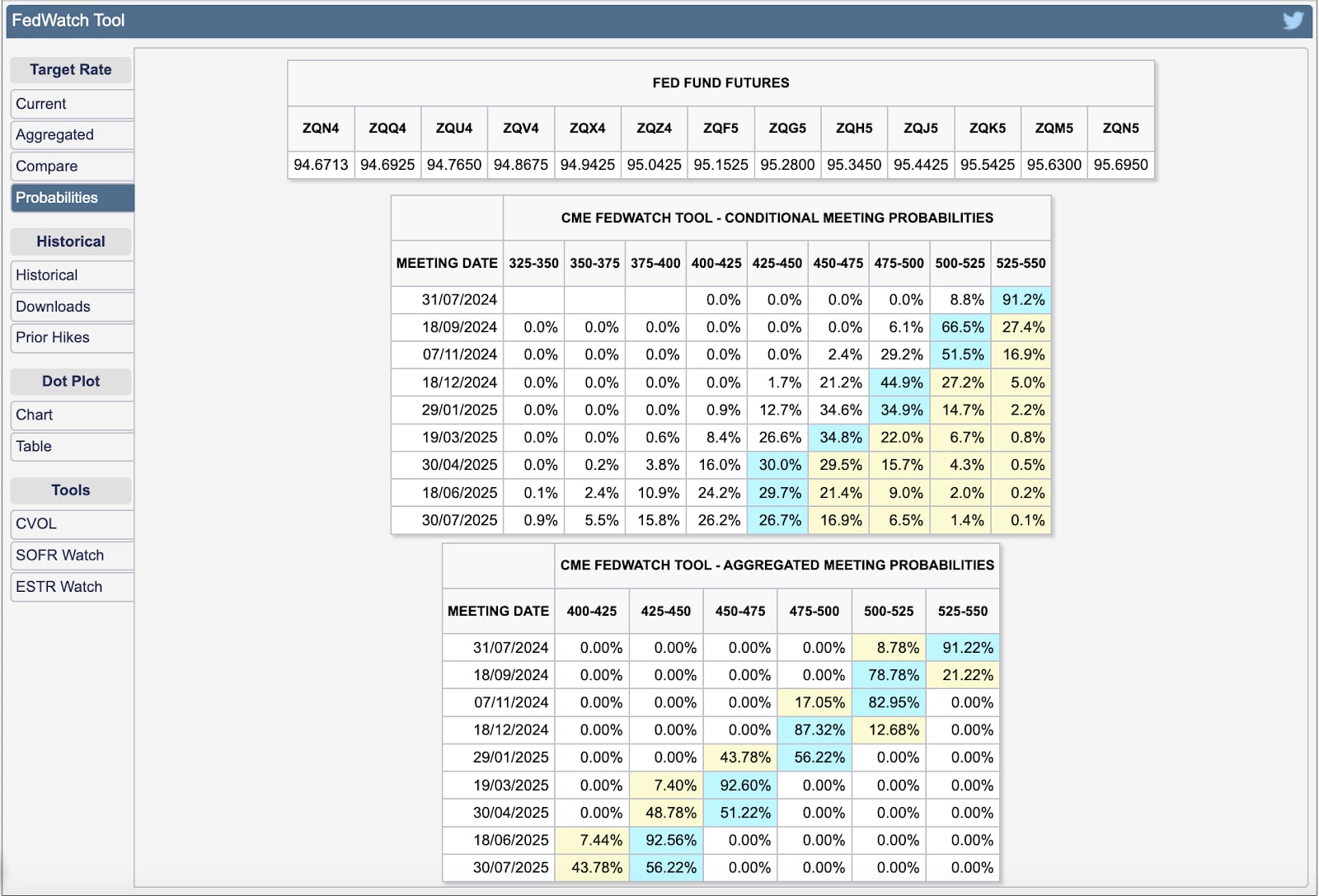Viewport: 1319px width, 896px height.
Task: Click the 17.05% aggregated cell
Action: pos(814,703)
